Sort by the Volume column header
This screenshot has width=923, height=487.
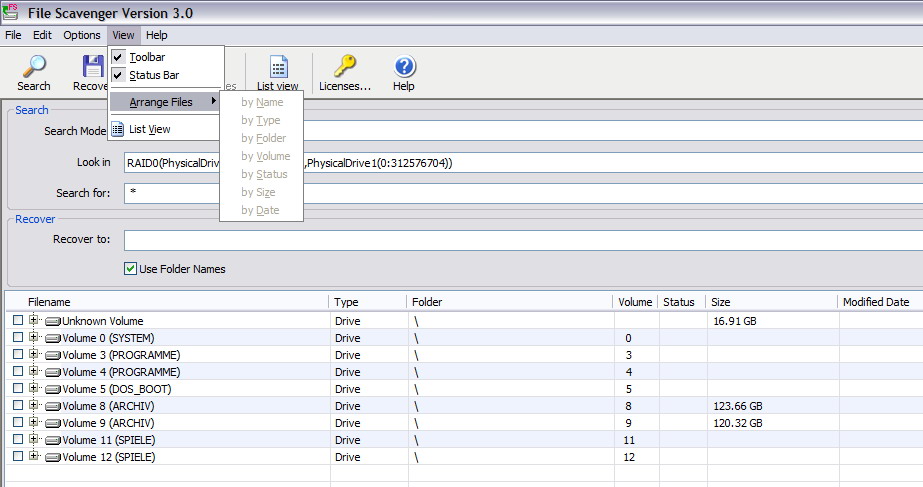635,302
